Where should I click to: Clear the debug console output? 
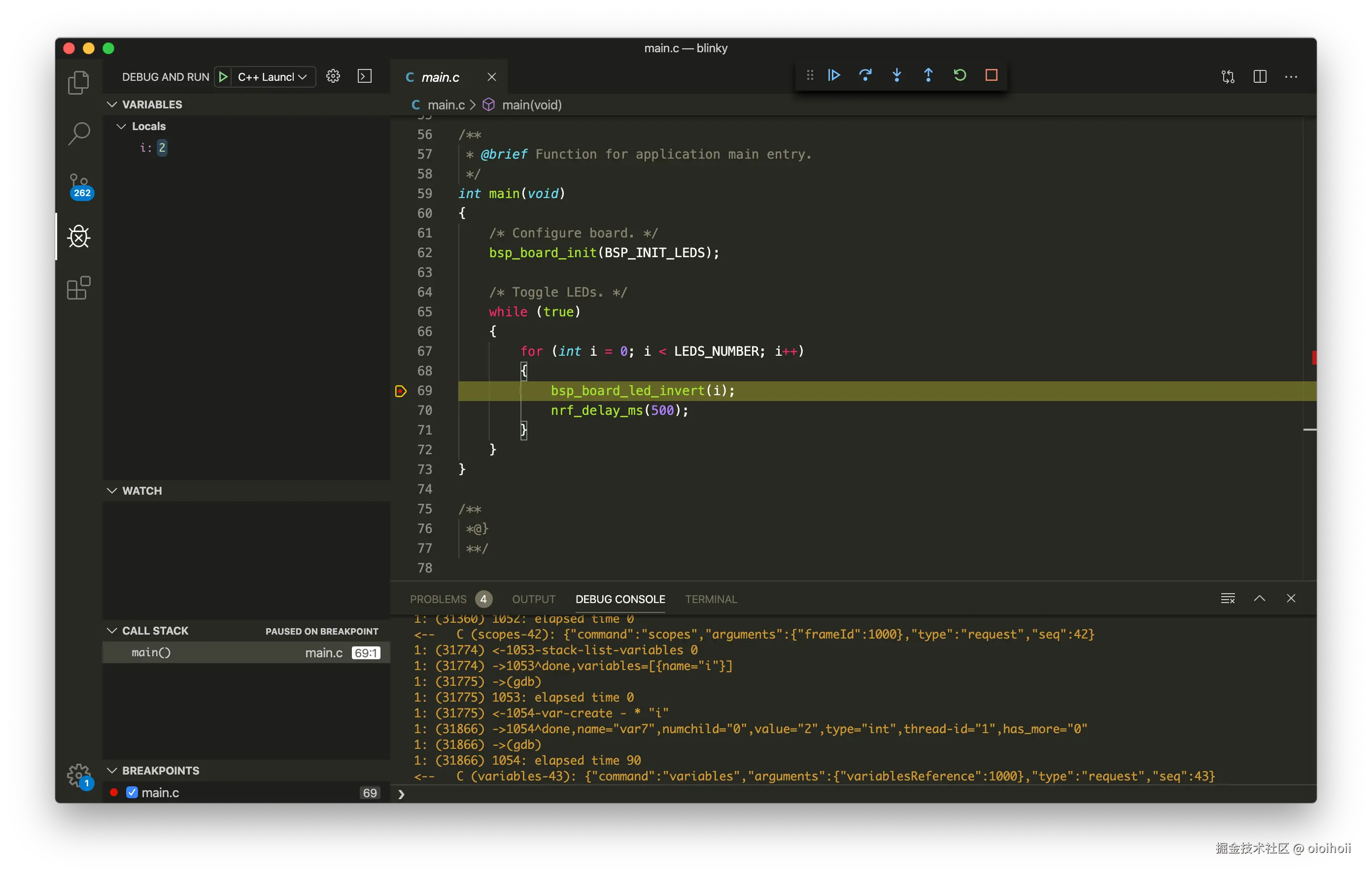1228,599
